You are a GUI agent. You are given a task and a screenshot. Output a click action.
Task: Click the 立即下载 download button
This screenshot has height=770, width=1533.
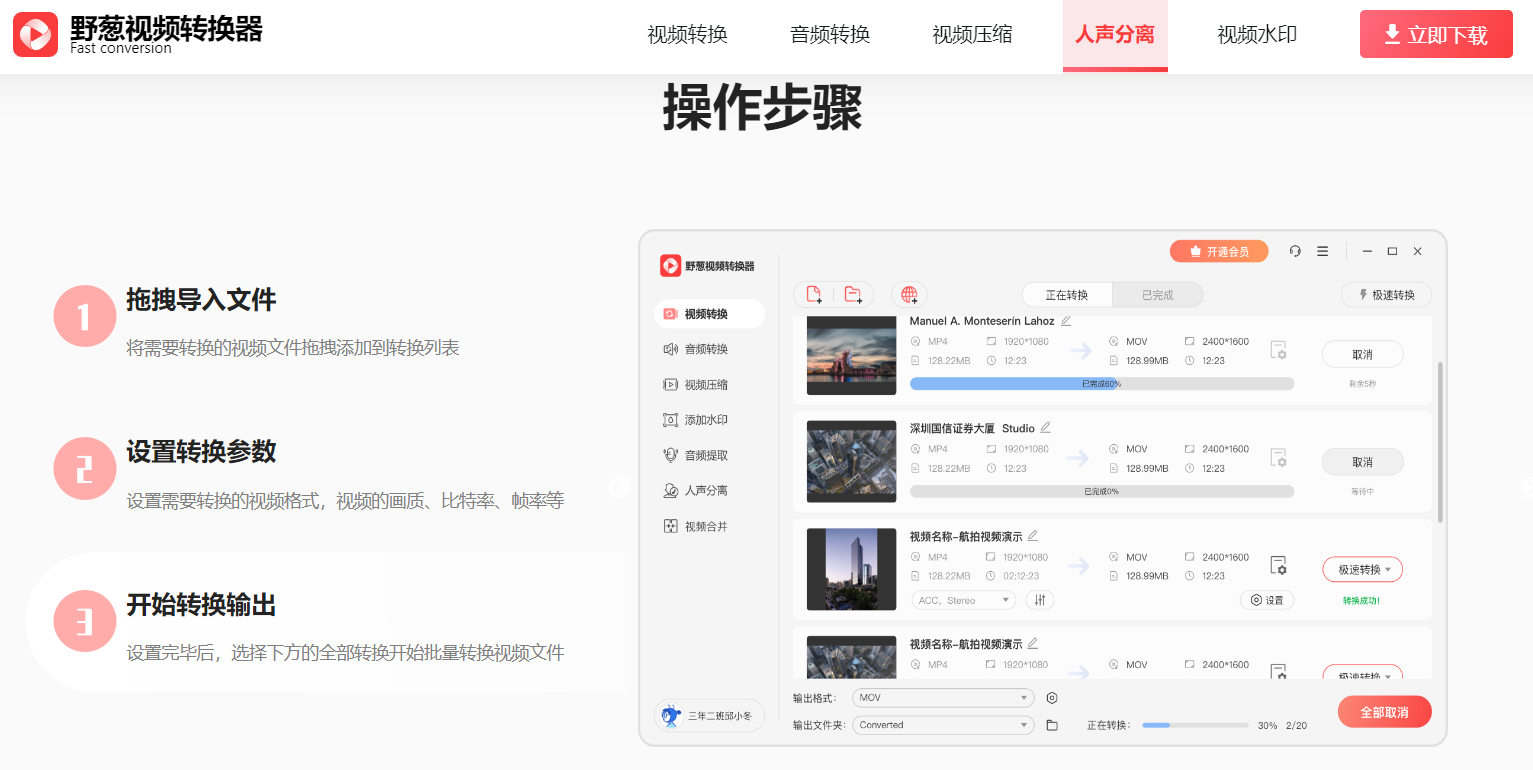pos(1435,33)
